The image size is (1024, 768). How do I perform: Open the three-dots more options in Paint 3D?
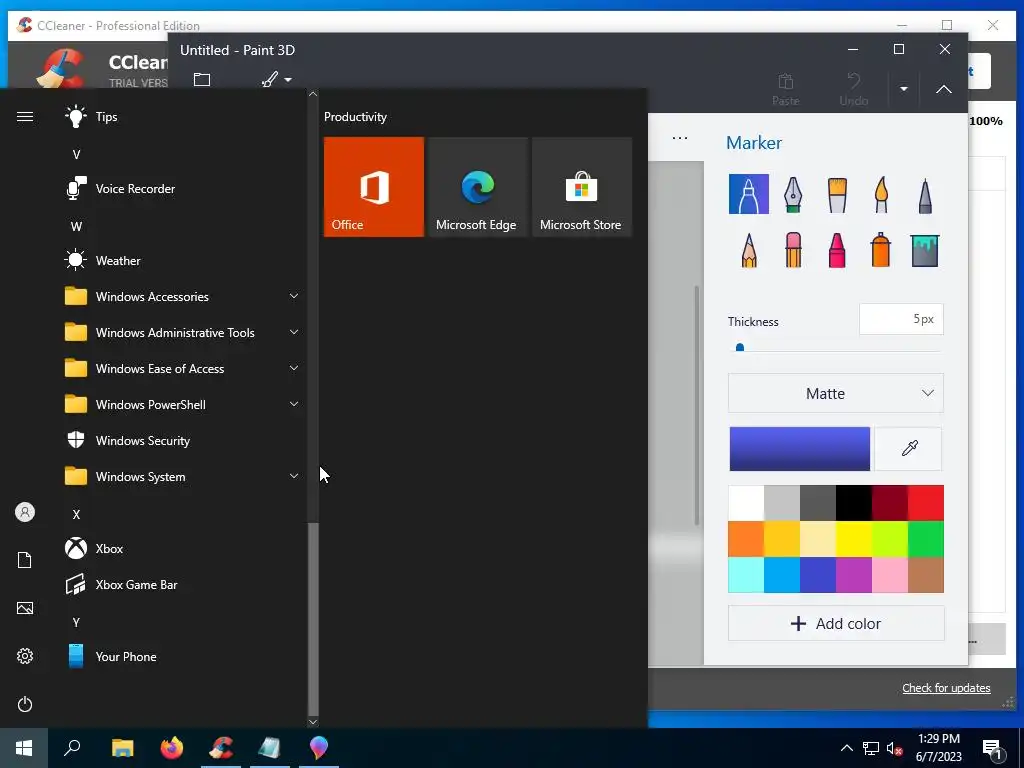pyautogui.click(x=680, y=138)
